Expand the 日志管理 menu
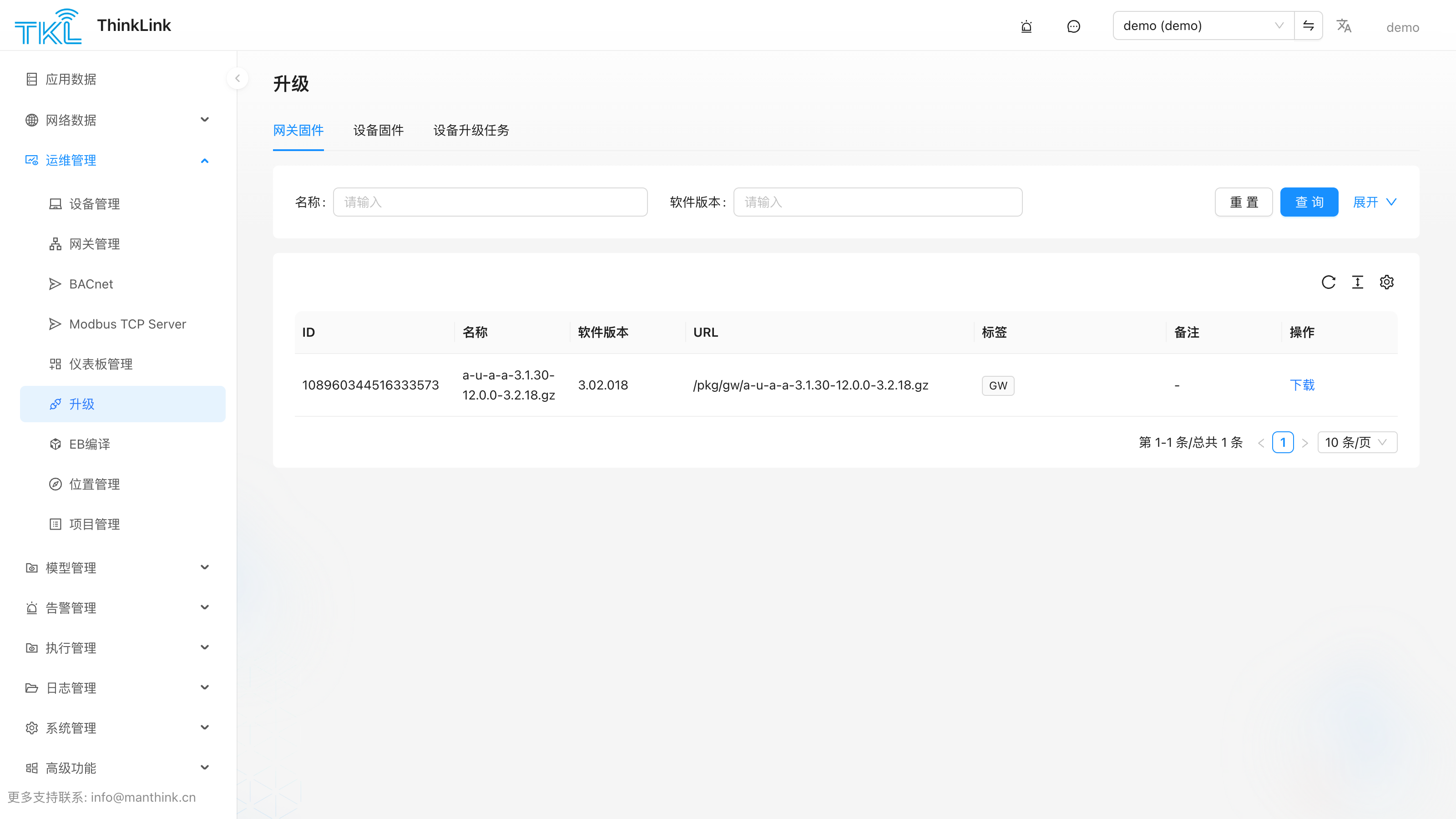The width and height of the screenshot is (1456, 819). (118, 688)
